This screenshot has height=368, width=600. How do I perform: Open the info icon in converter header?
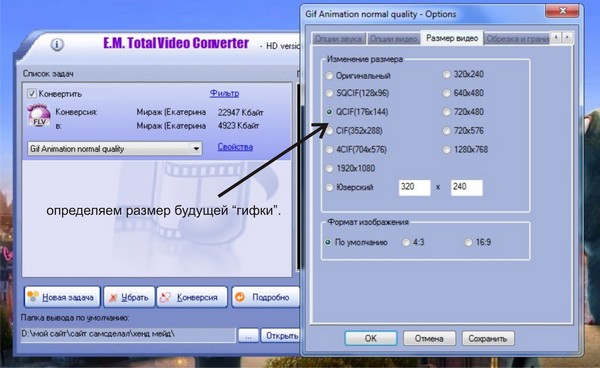(x=57, y=45)
